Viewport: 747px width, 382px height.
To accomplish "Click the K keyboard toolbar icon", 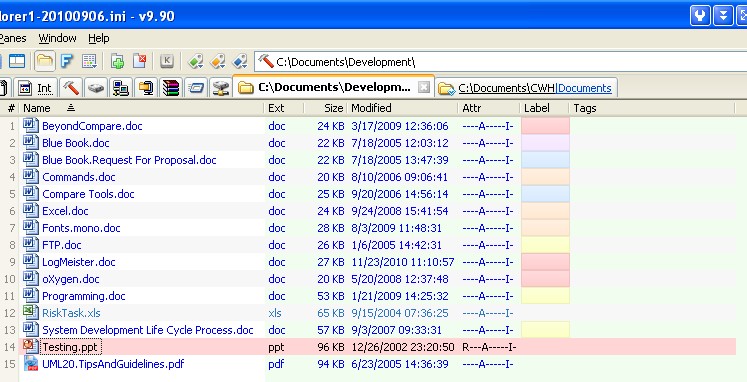I will tap(166, 61).
